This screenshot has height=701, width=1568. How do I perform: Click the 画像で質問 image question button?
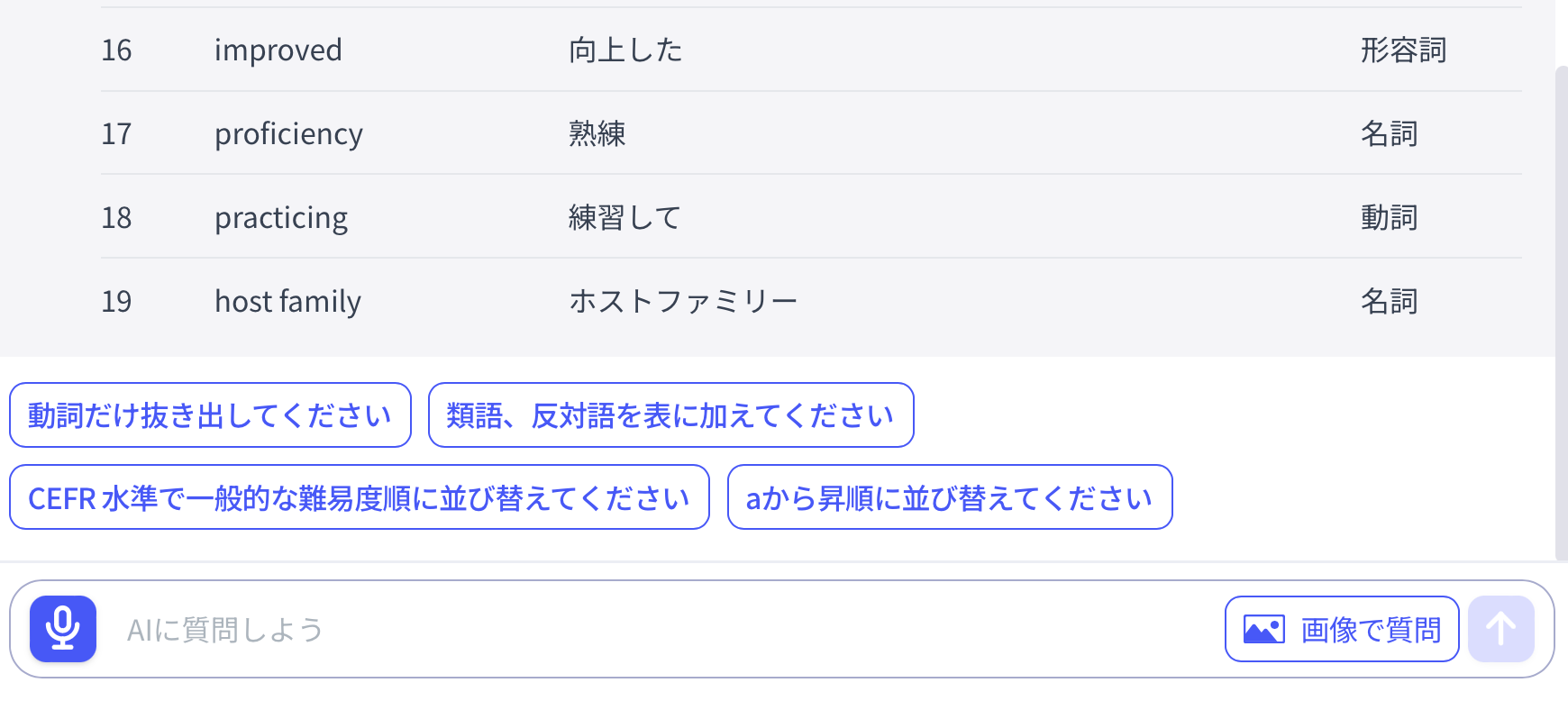1341,629
